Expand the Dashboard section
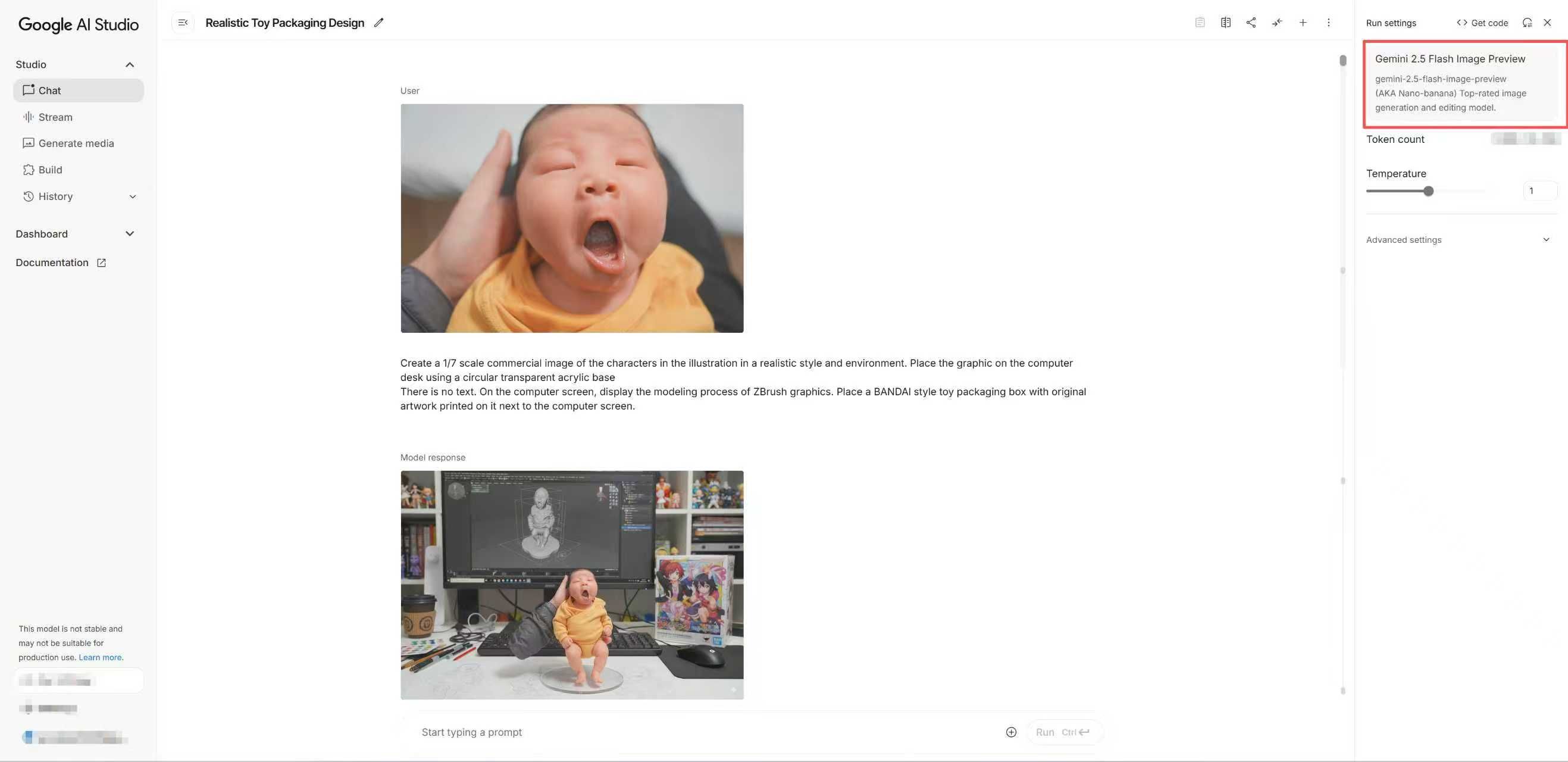Image resolution: width=1568 pixels, height=762 pixels. click(x=130, y=234)
